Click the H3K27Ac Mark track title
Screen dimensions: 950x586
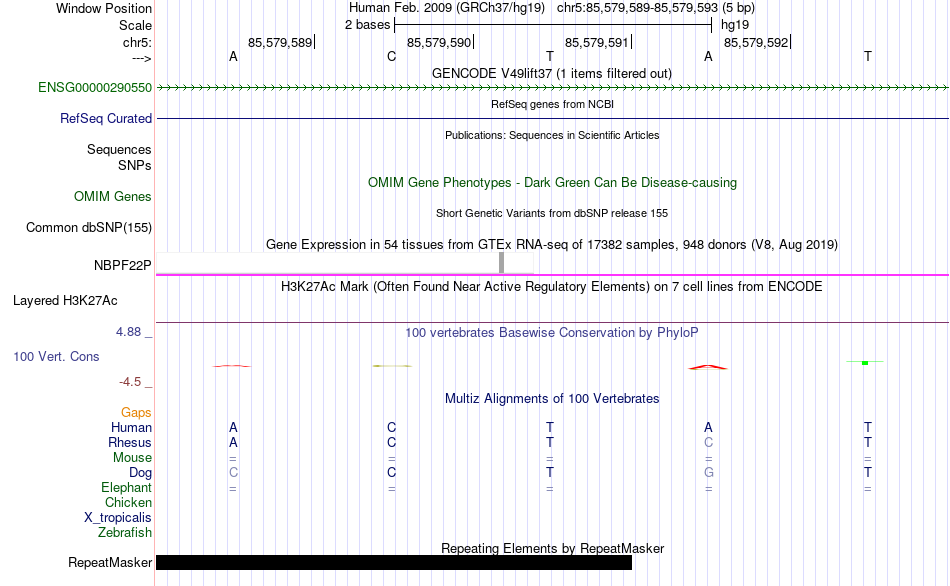(x=551, y=287)
